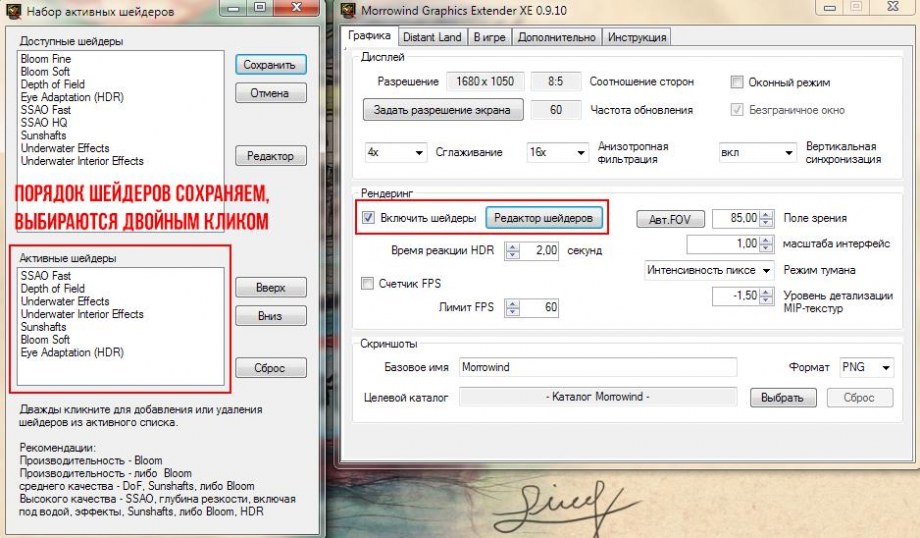Open the Дополнительно tab
Image resolution: width=920 pixels, height=538 pixels.
pos(556,37)
